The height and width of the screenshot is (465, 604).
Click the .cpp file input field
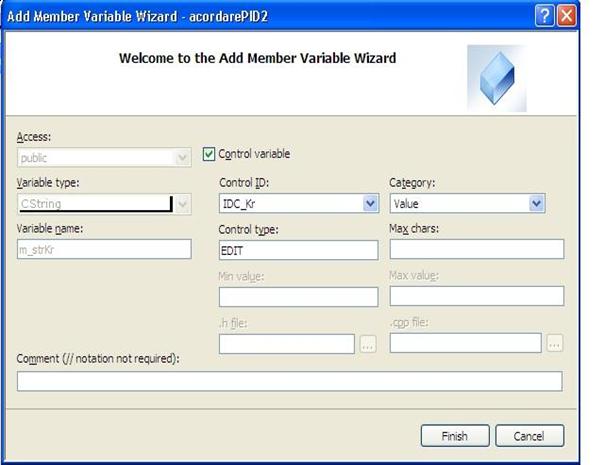(x=465, y=343)
